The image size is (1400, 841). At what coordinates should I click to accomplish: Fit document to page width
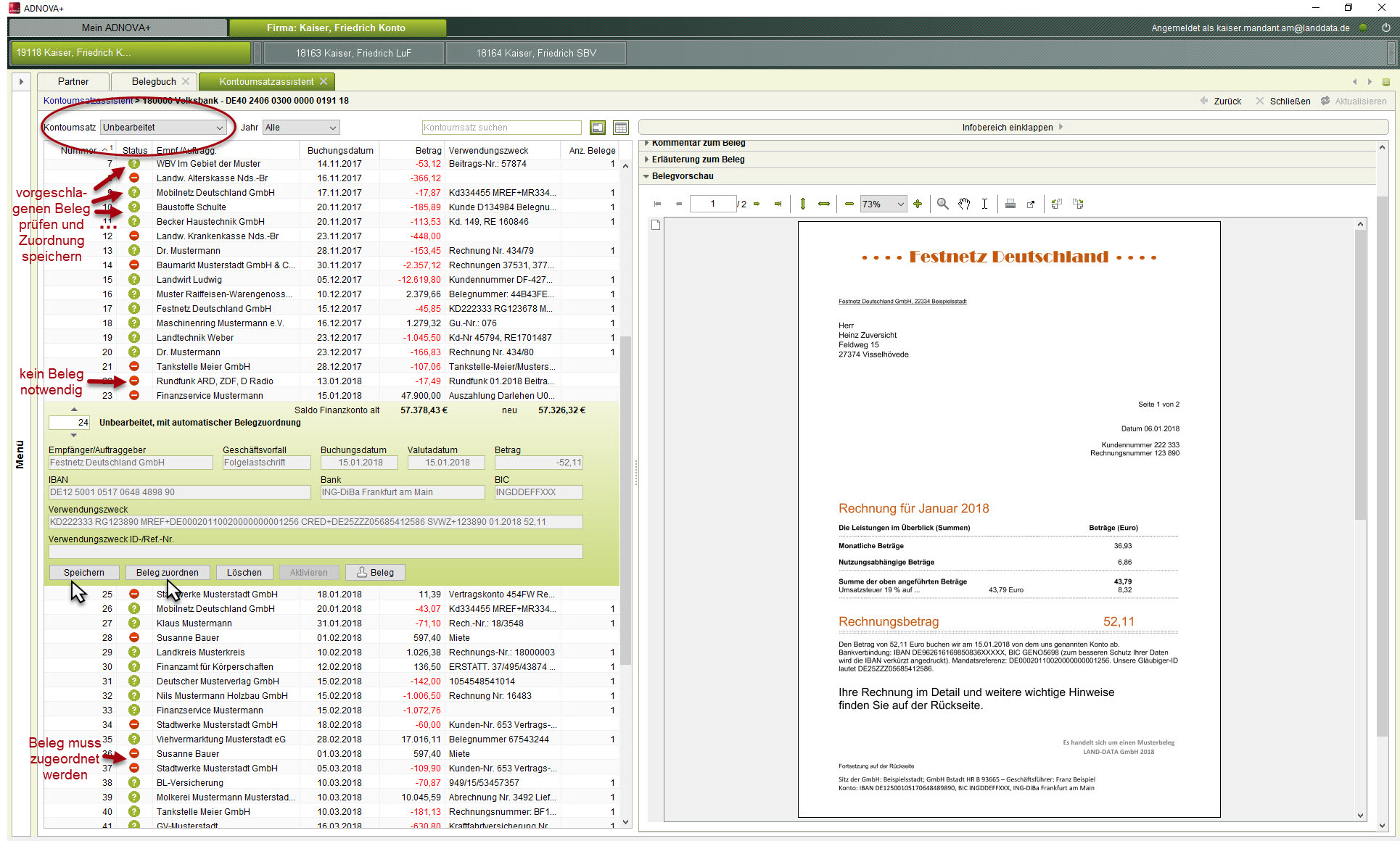(824, 204)
